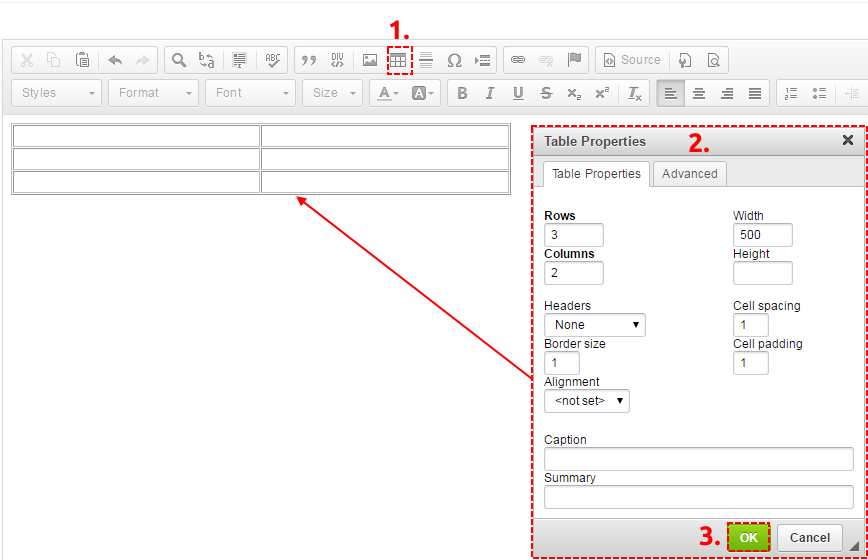The width and height of the screenshot is (868, 560).
Task: Click the Block Quote icon
Action: (309, 60)
